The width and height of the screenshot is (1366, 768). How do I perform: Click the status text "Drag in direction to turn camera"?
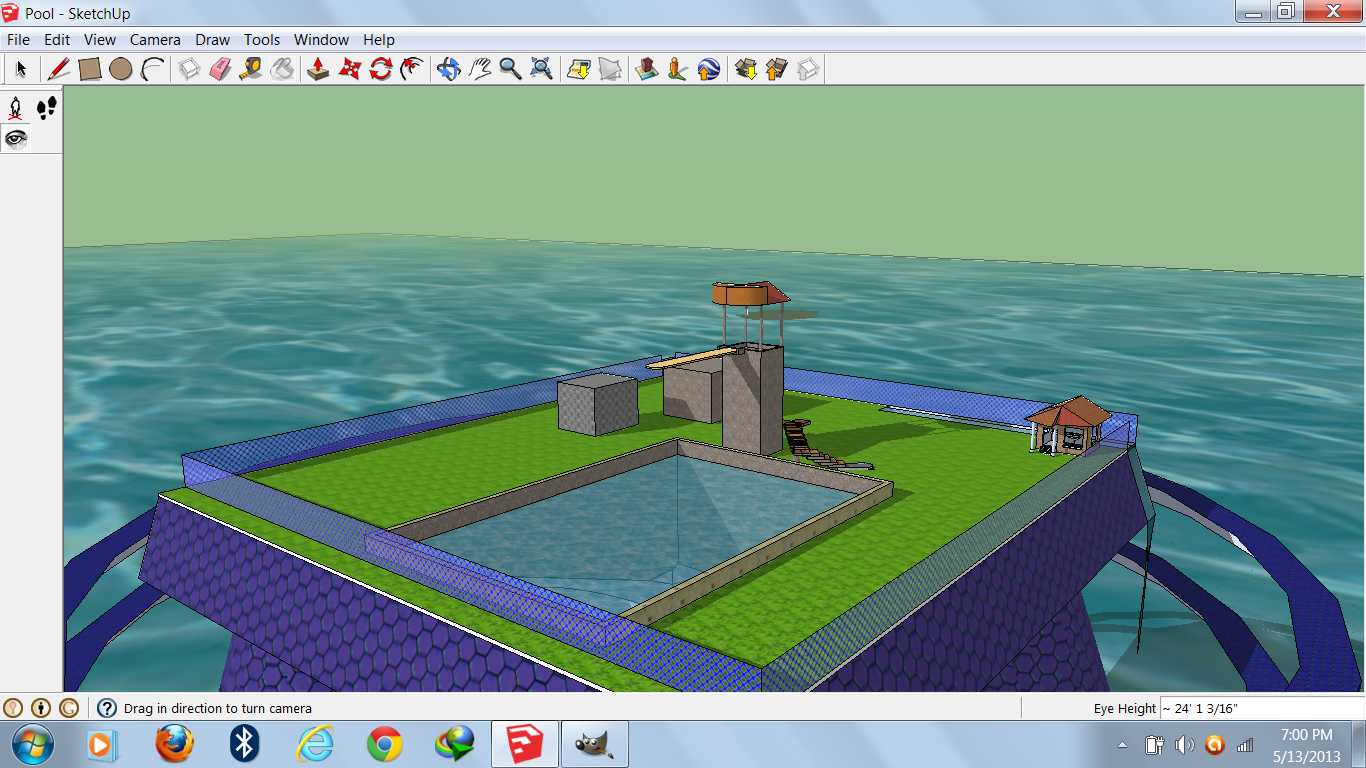[x=218, y=708]
